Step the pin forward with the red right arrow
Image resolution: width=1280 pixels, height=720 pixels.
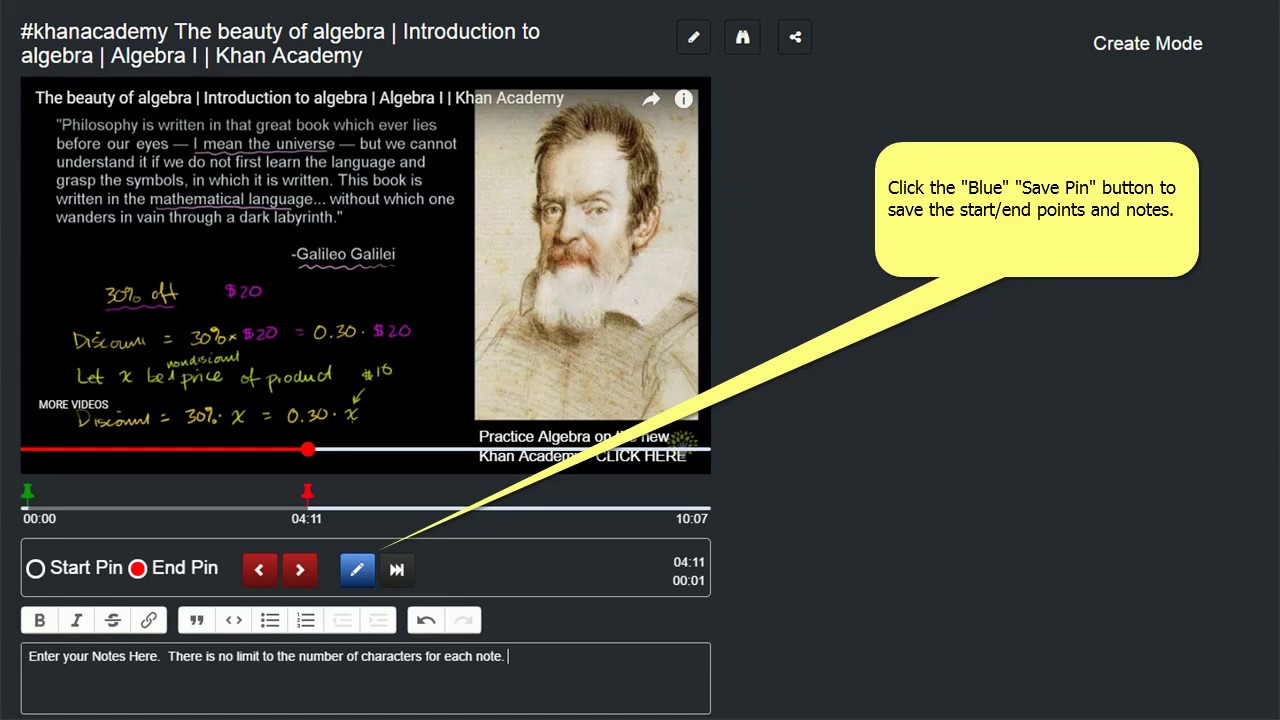click(x=300, y=569)
